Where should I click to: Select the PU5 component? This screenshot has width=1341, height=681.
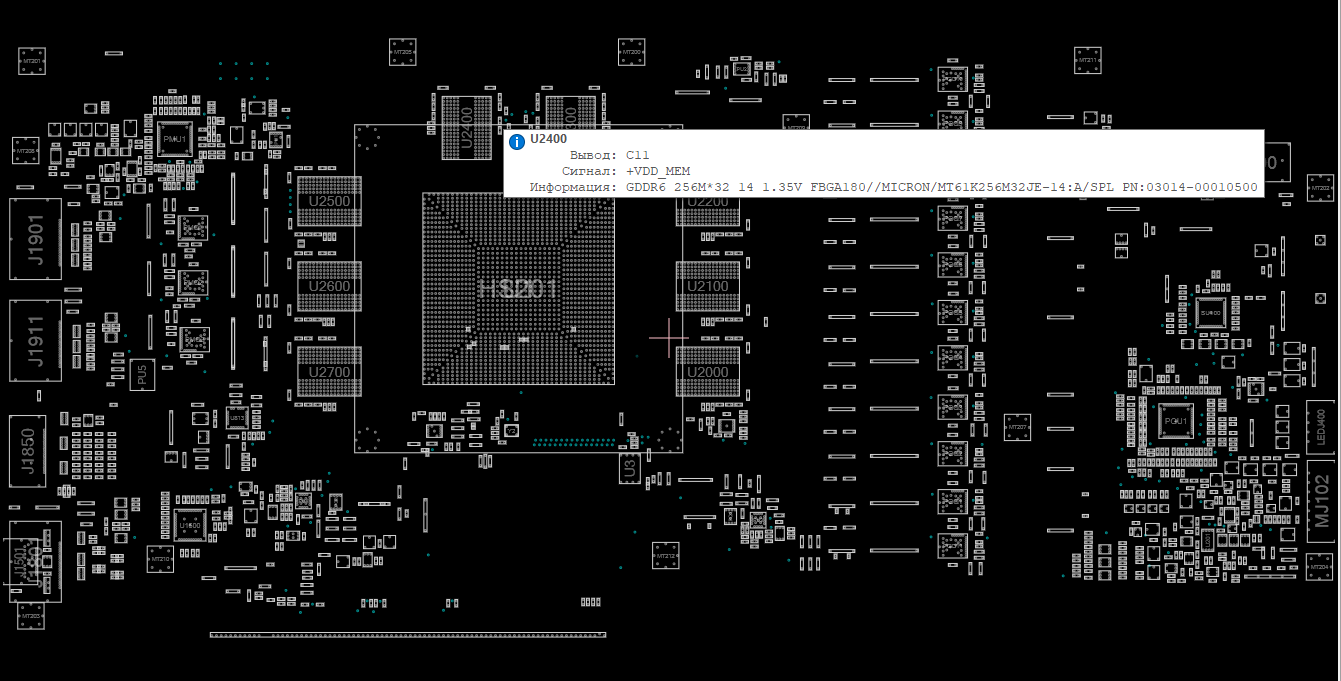[x=142, y=376]
